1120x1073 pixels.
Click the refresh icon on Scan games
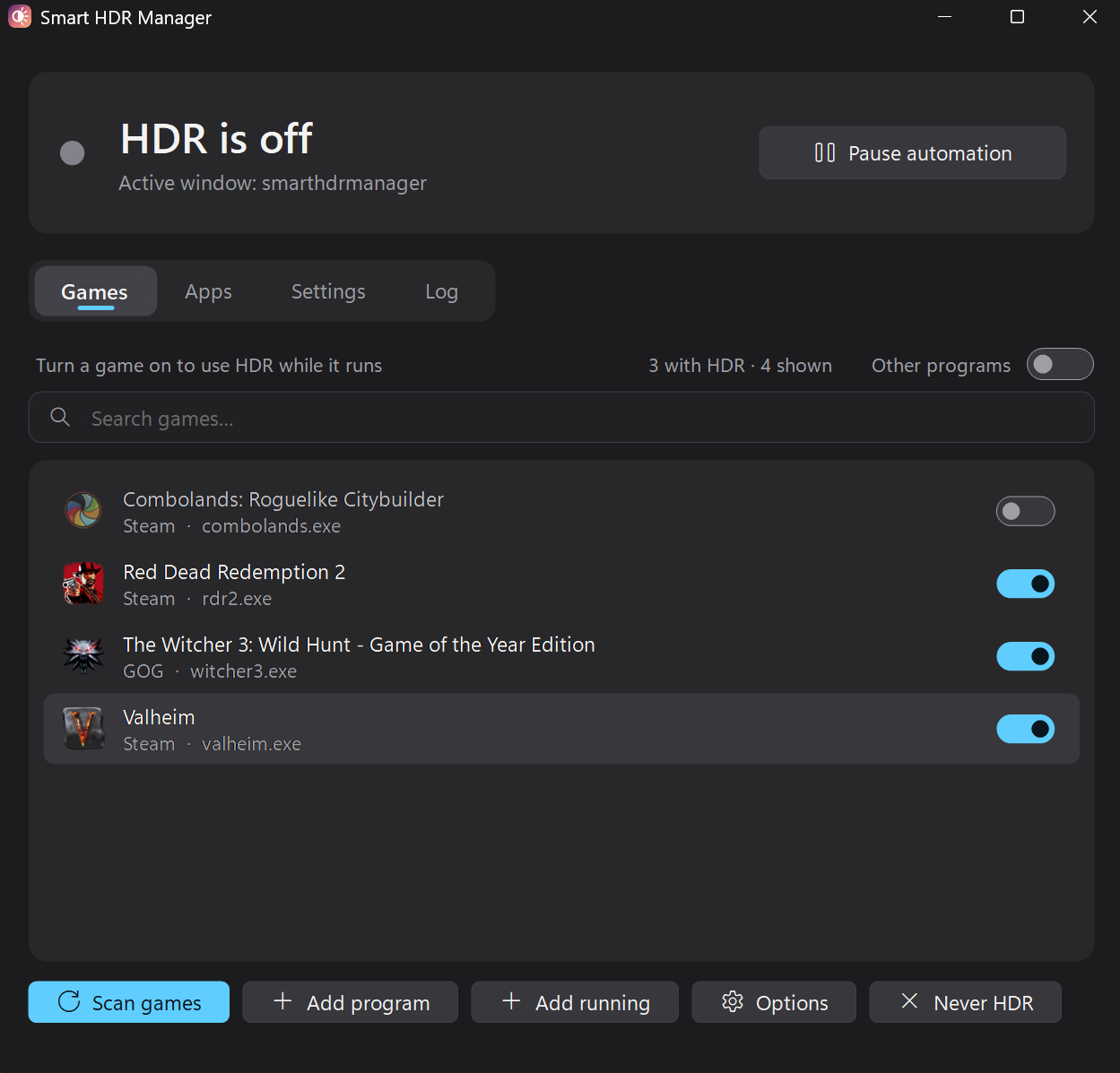[69, 1001]
